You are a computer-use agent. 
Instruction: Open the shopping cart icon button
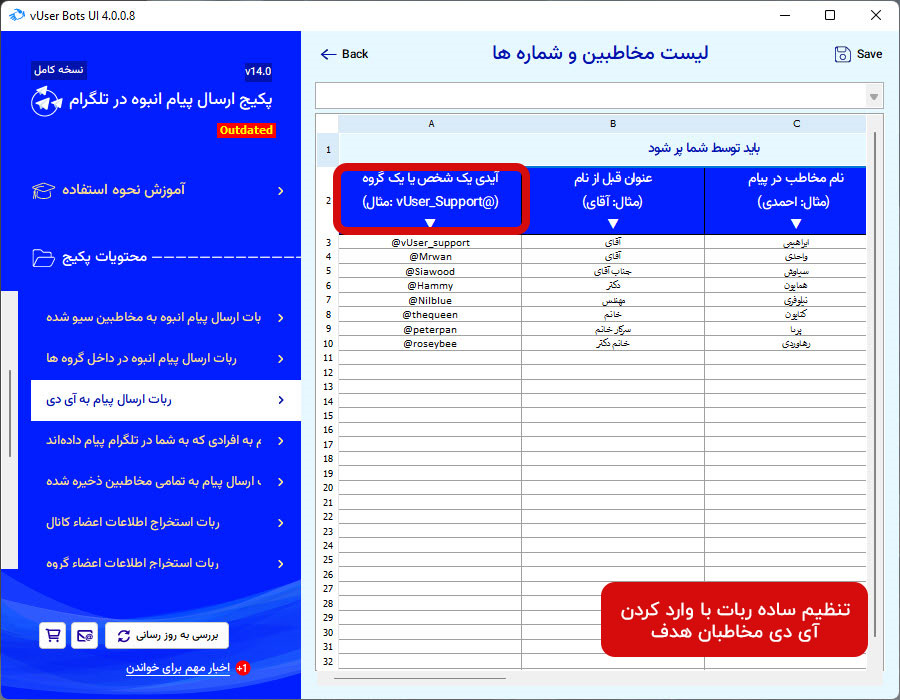pyautogui.click(x=52, y=635)
